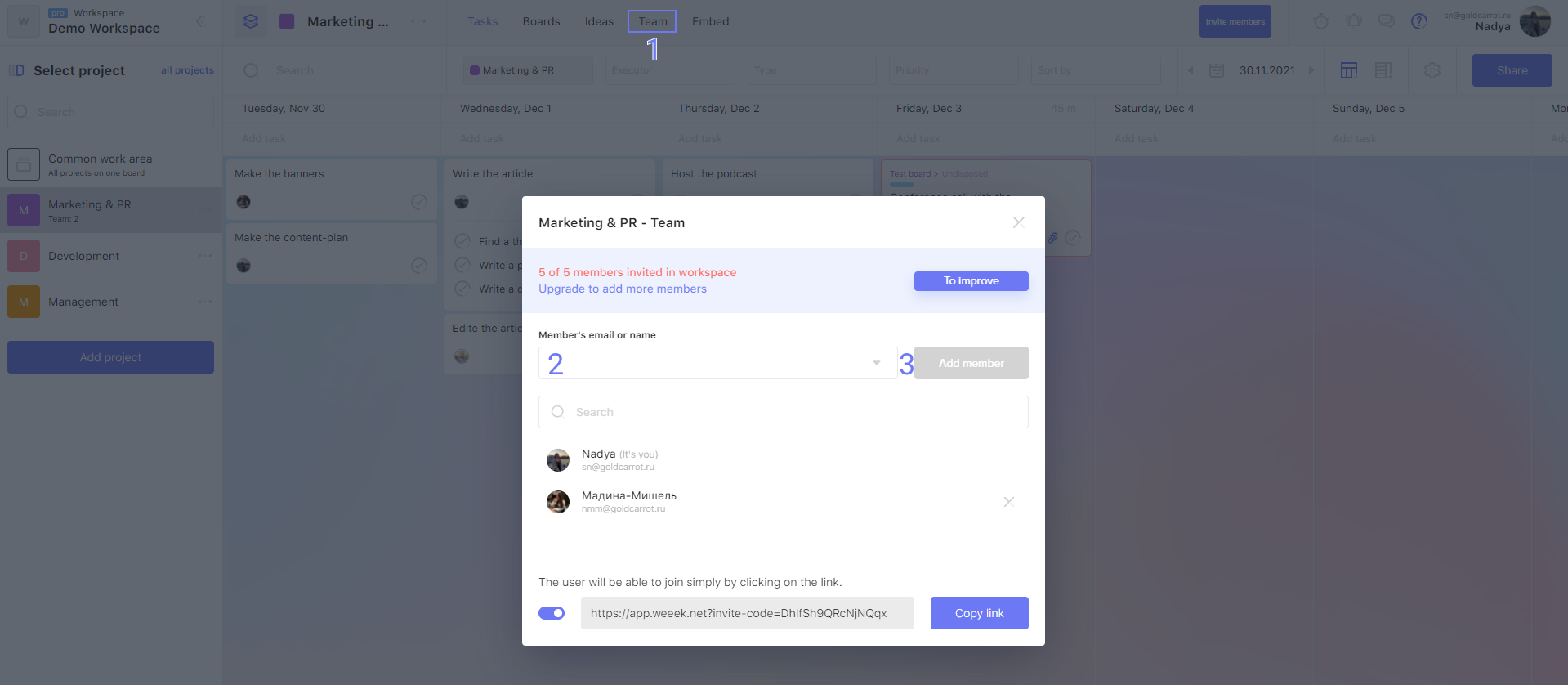Toggle the invite link switch
The height and width of the screenshot is (685, 1568).
(552, 613)
